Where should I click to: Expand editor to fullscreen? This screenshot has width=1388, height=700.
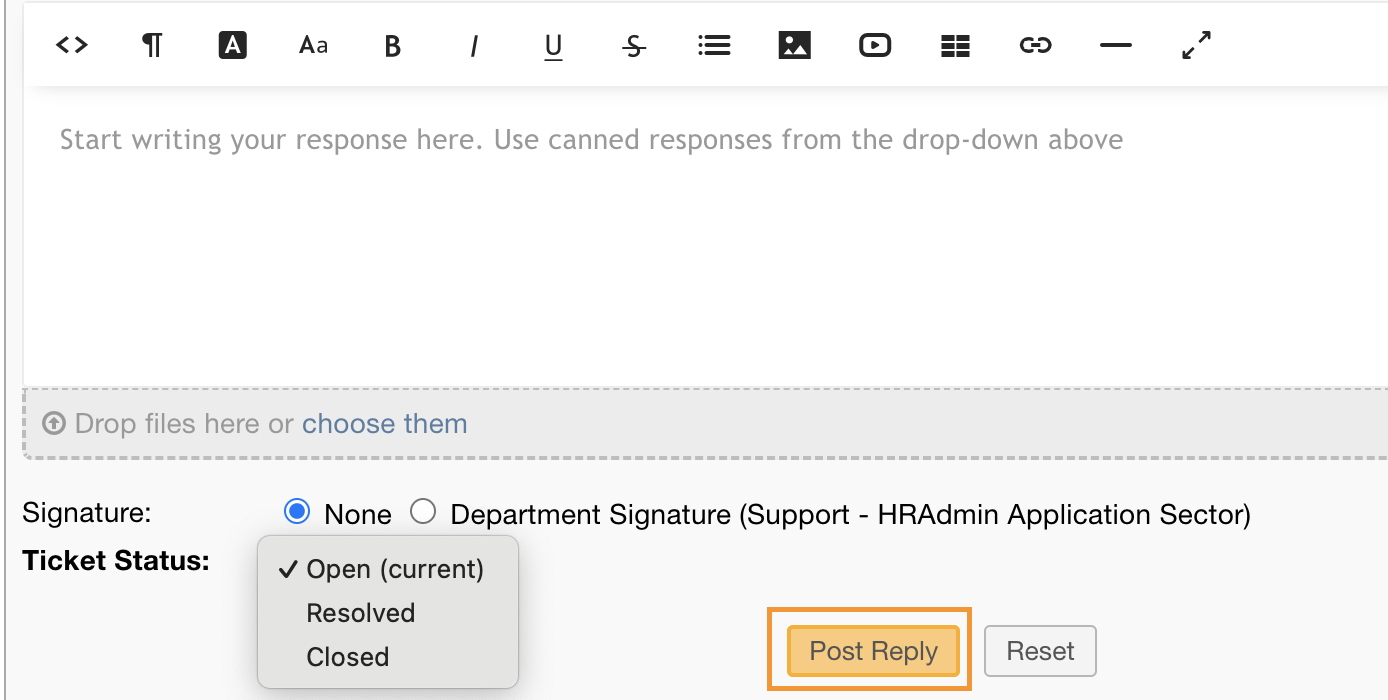pyautogui.click(x=1196, y=45)
